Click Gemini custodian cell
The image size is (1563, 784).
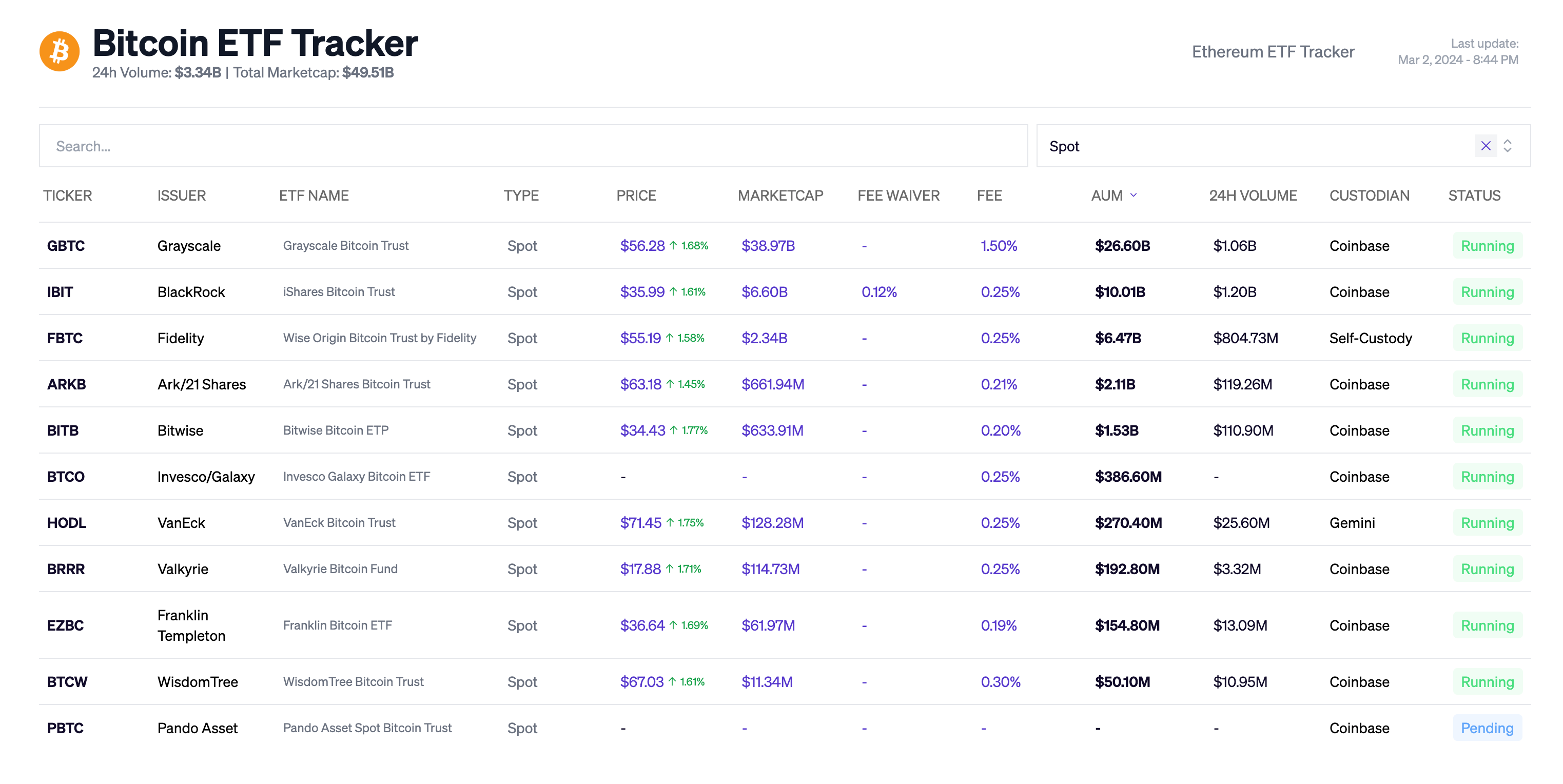(x=1352, y=522)
